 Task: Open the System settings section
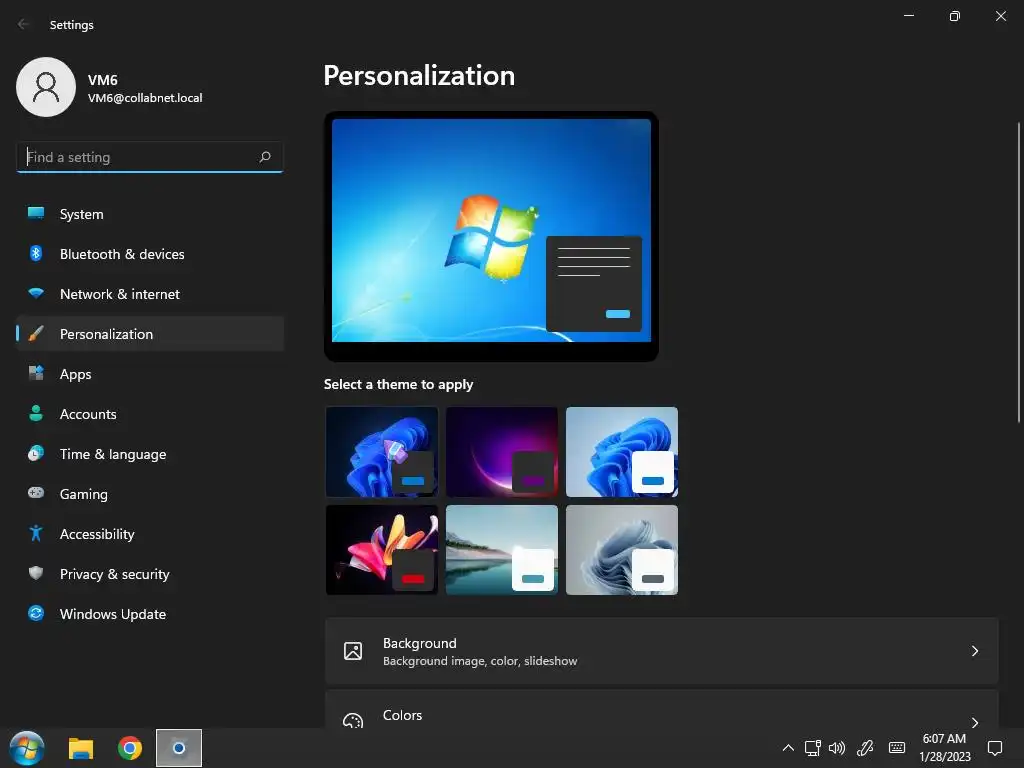150,214
